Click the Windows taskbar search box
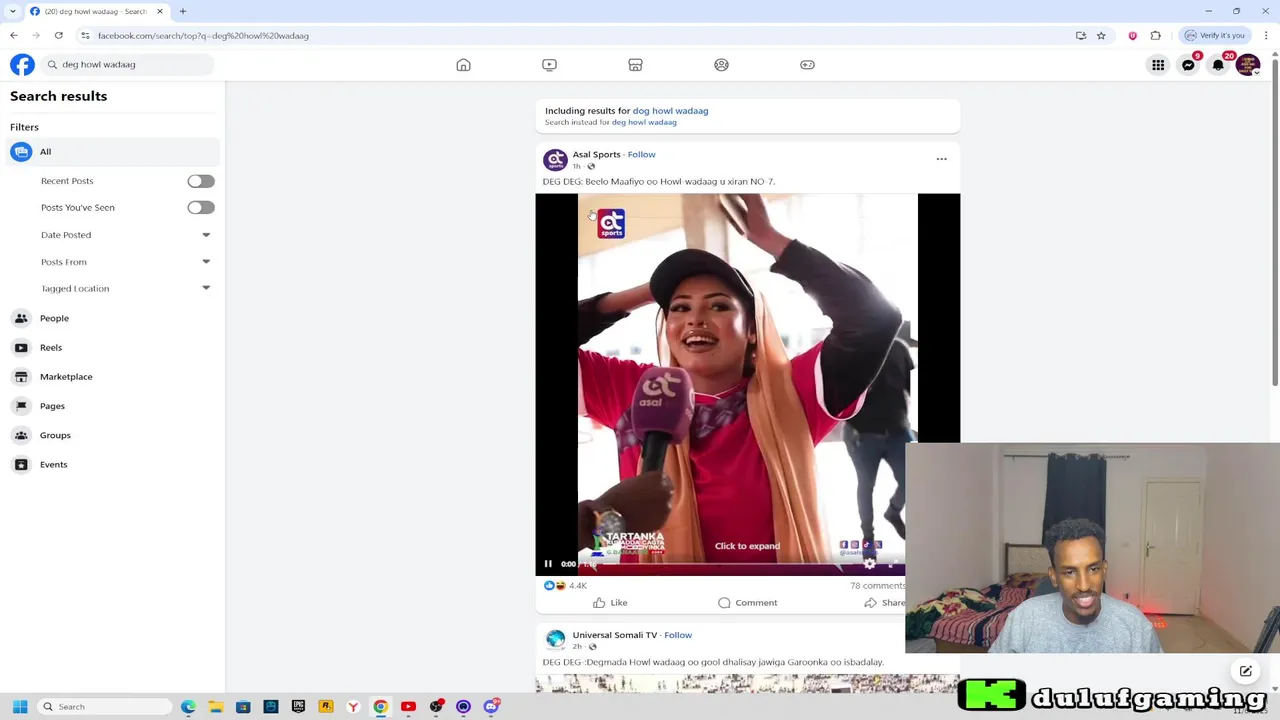Image resolution: width=1280 pixels, height=720 pixels. (x=105, y=707)
